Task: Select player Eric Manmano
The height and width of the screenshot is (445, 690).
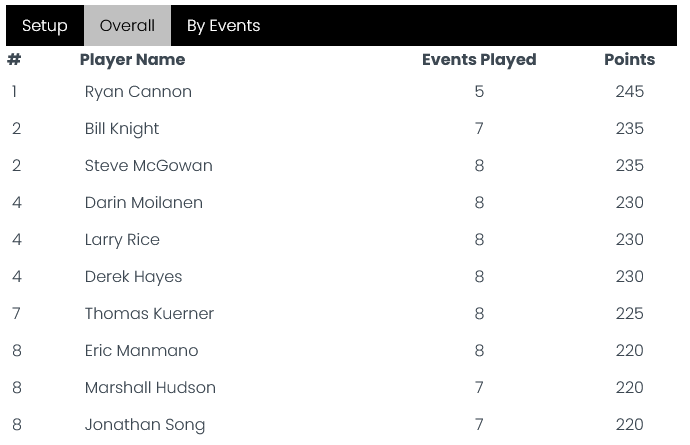Action: 142,350
